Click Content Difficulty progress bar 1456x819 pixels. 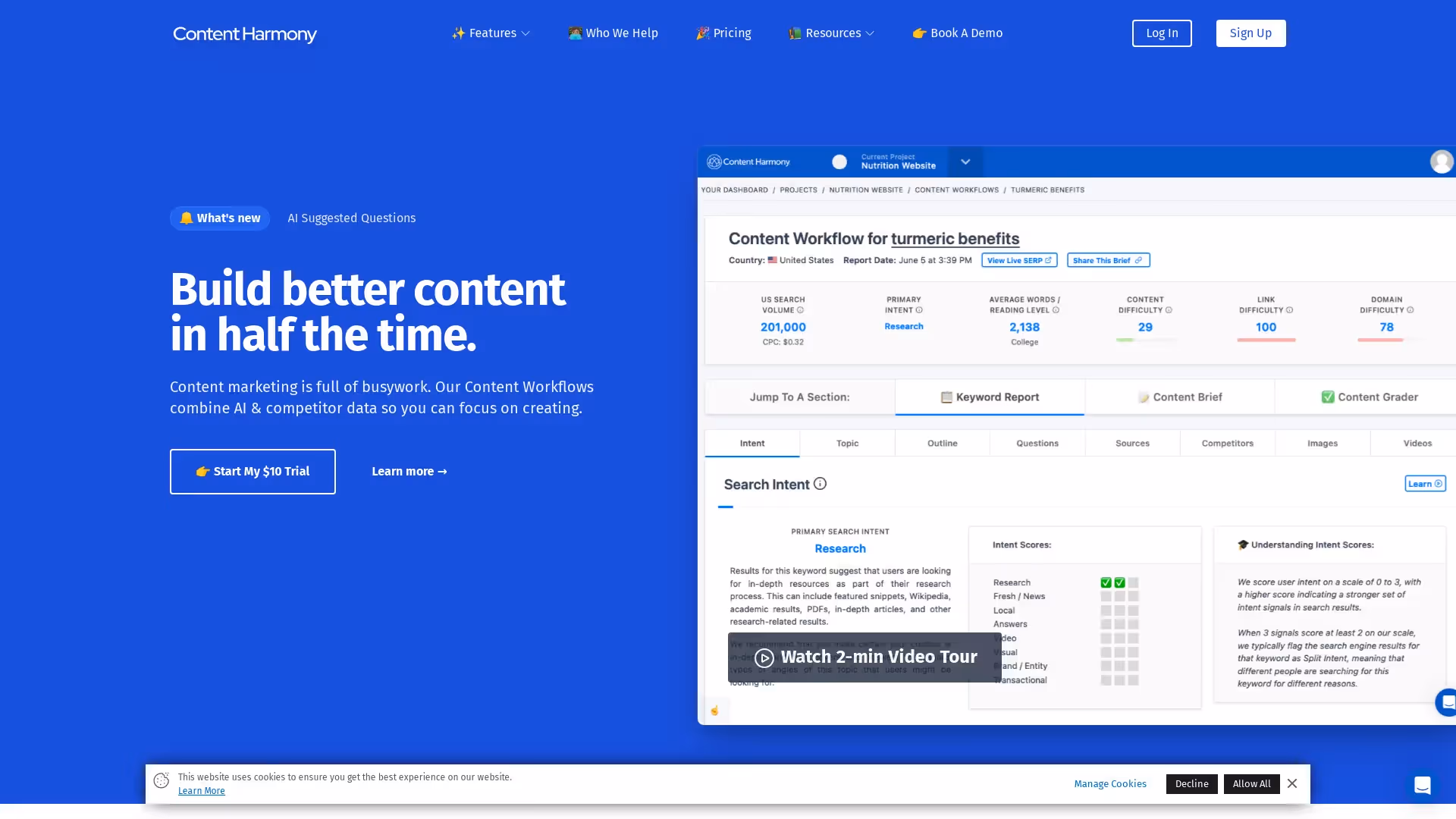pyautogui.click(x=1146, y=340)
